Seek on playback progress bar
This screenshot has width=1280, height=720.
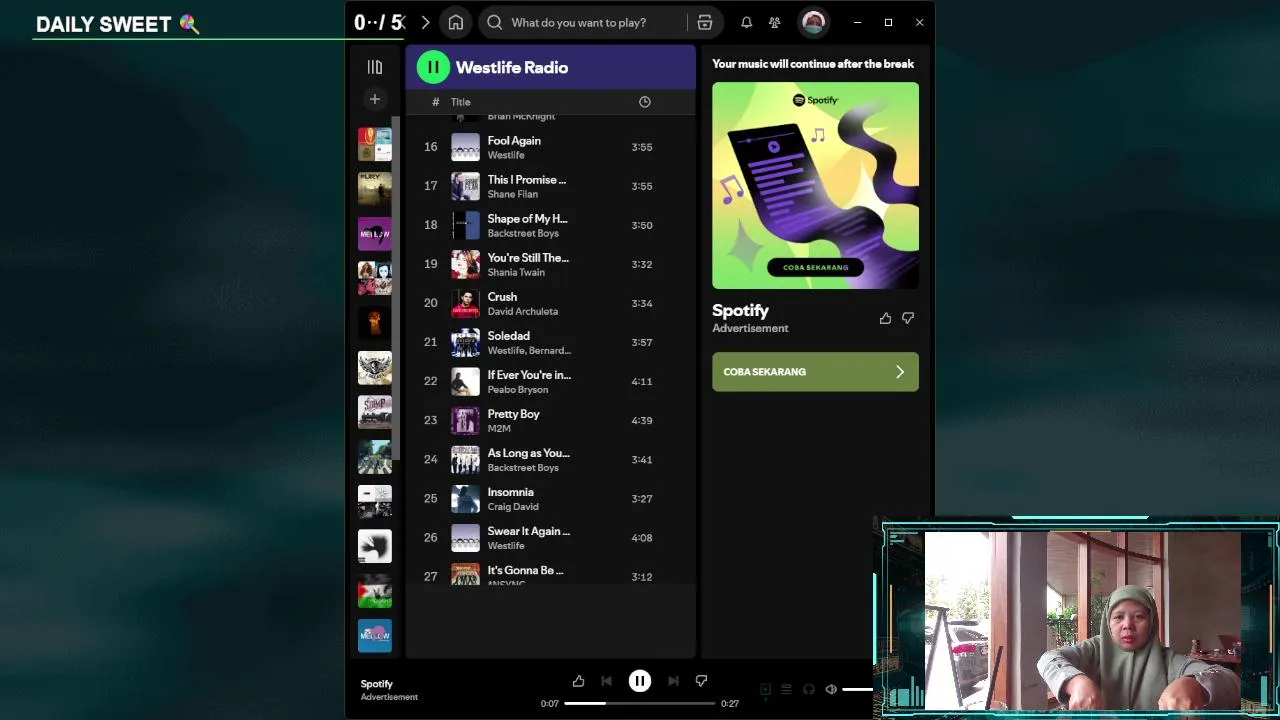pos(640,703)
